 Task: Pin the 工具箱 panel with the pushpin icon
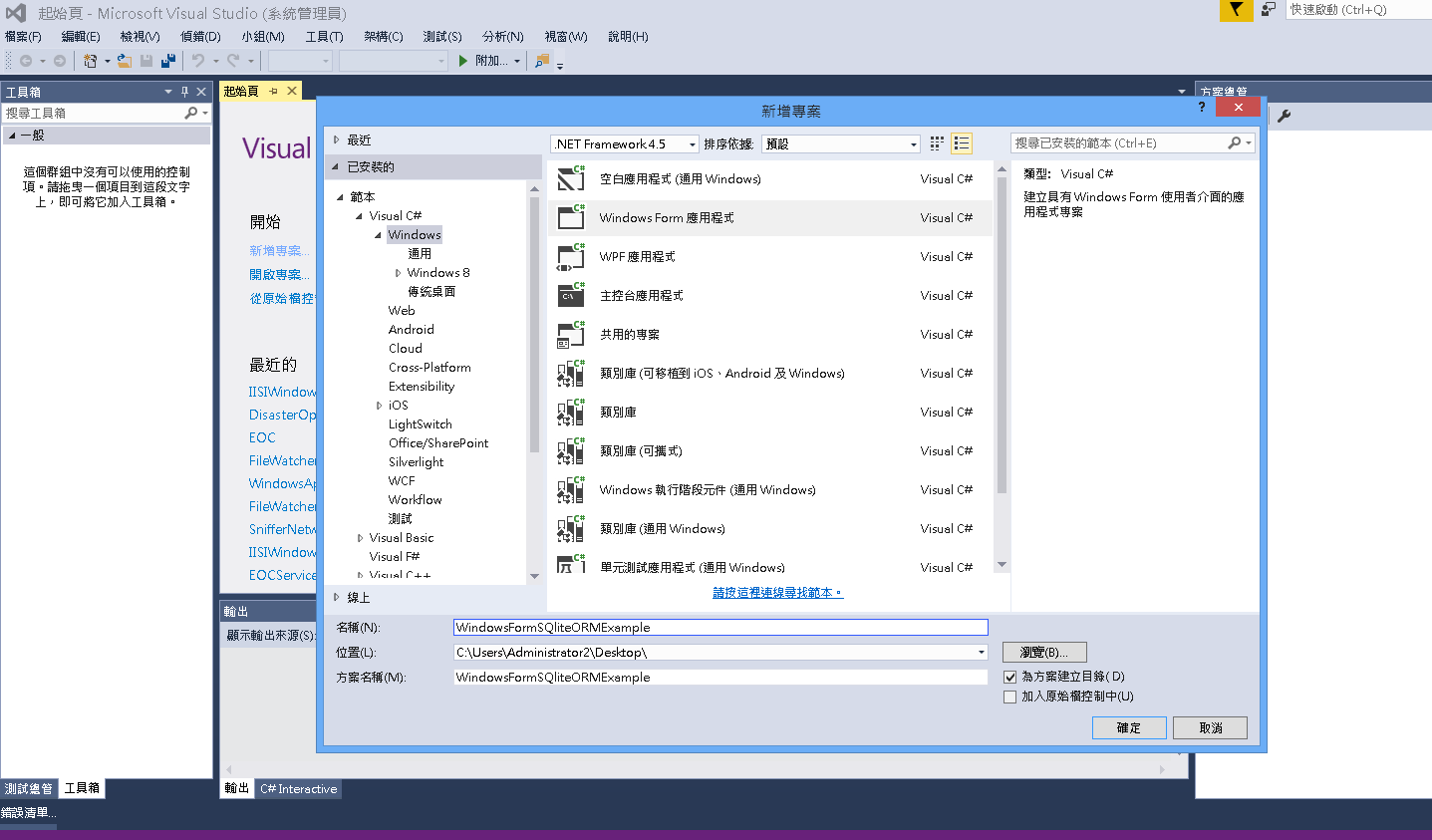(x=184, y=91)
